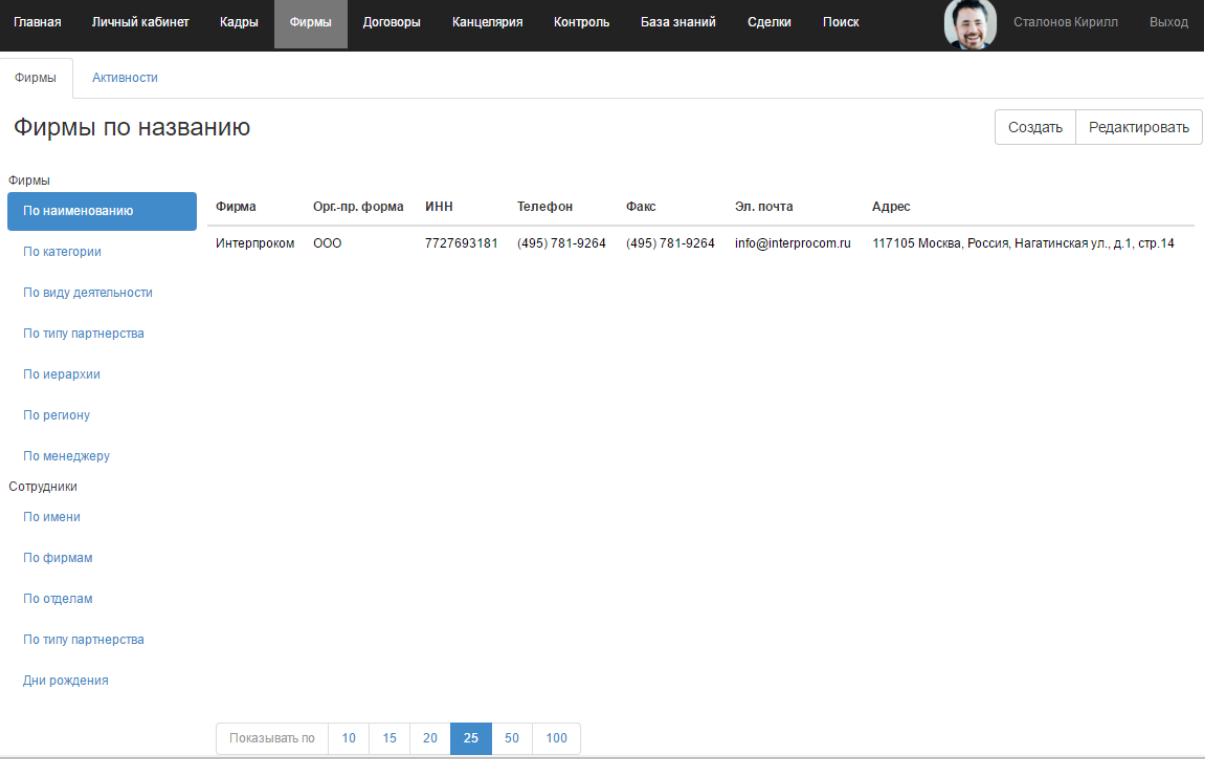Set page size to 25
Screen dimensions: 1205x759
click(471, 738)
